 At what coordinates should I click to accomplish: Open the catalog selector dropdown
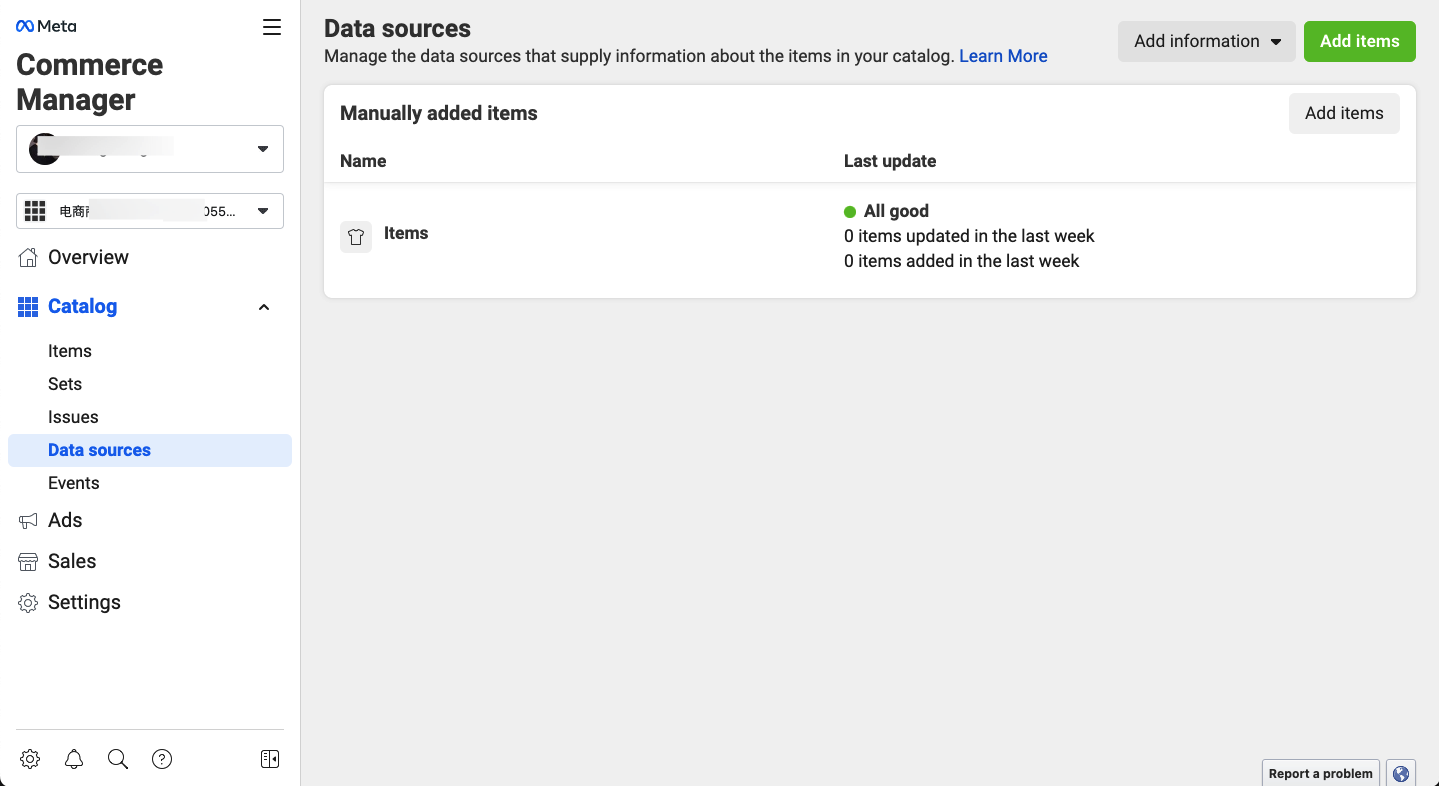[x=150, y=211]
